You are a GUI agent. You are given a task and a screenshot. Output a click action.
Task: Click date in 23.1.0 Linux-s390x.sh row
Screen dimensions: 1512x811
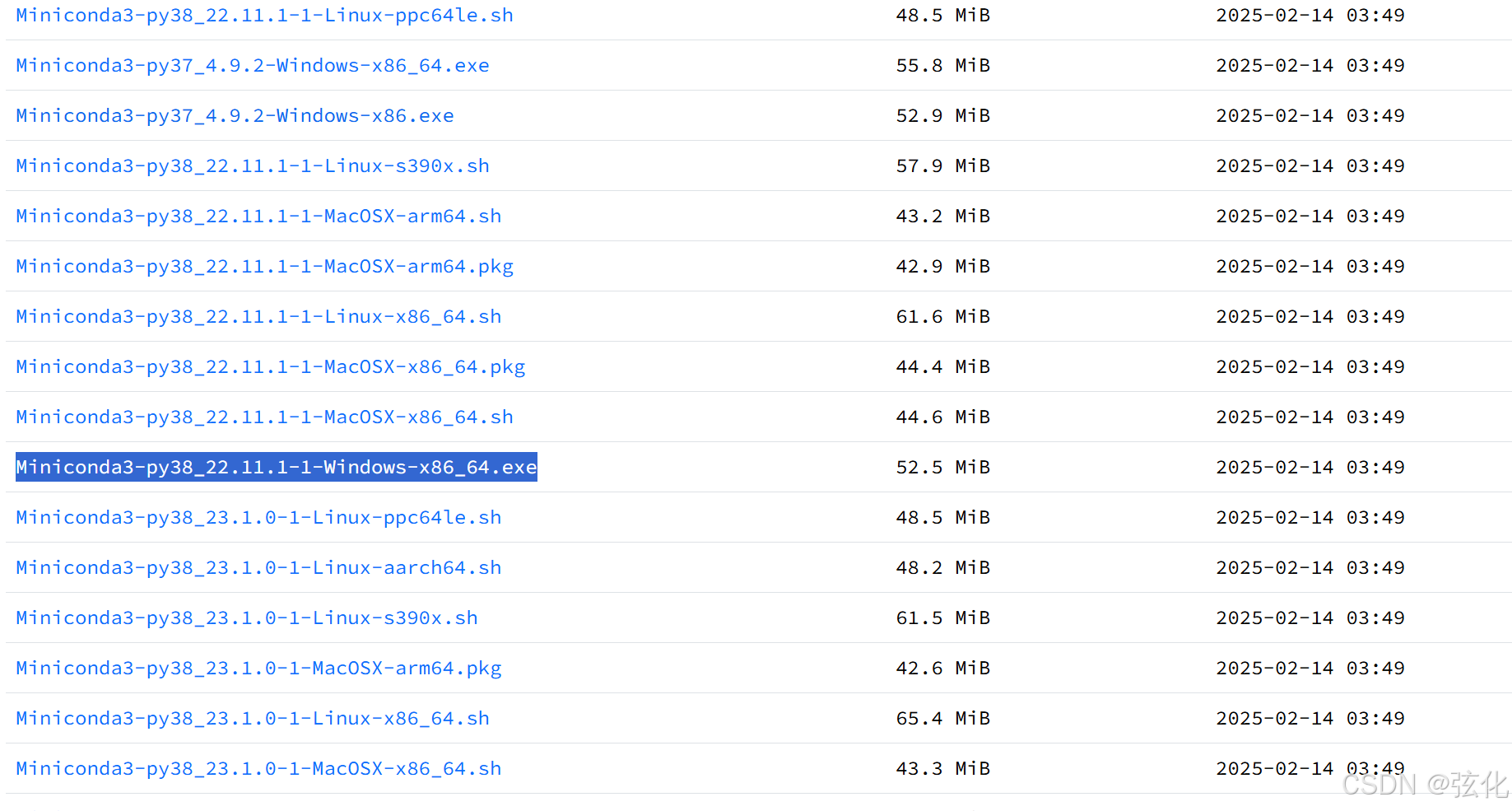1310,618
